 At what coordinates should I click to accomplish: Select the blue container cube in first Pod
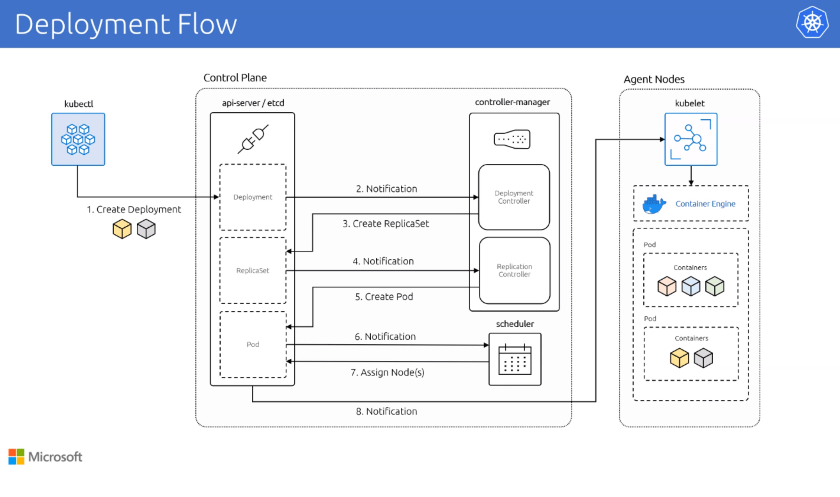click(x=690, y=286)
